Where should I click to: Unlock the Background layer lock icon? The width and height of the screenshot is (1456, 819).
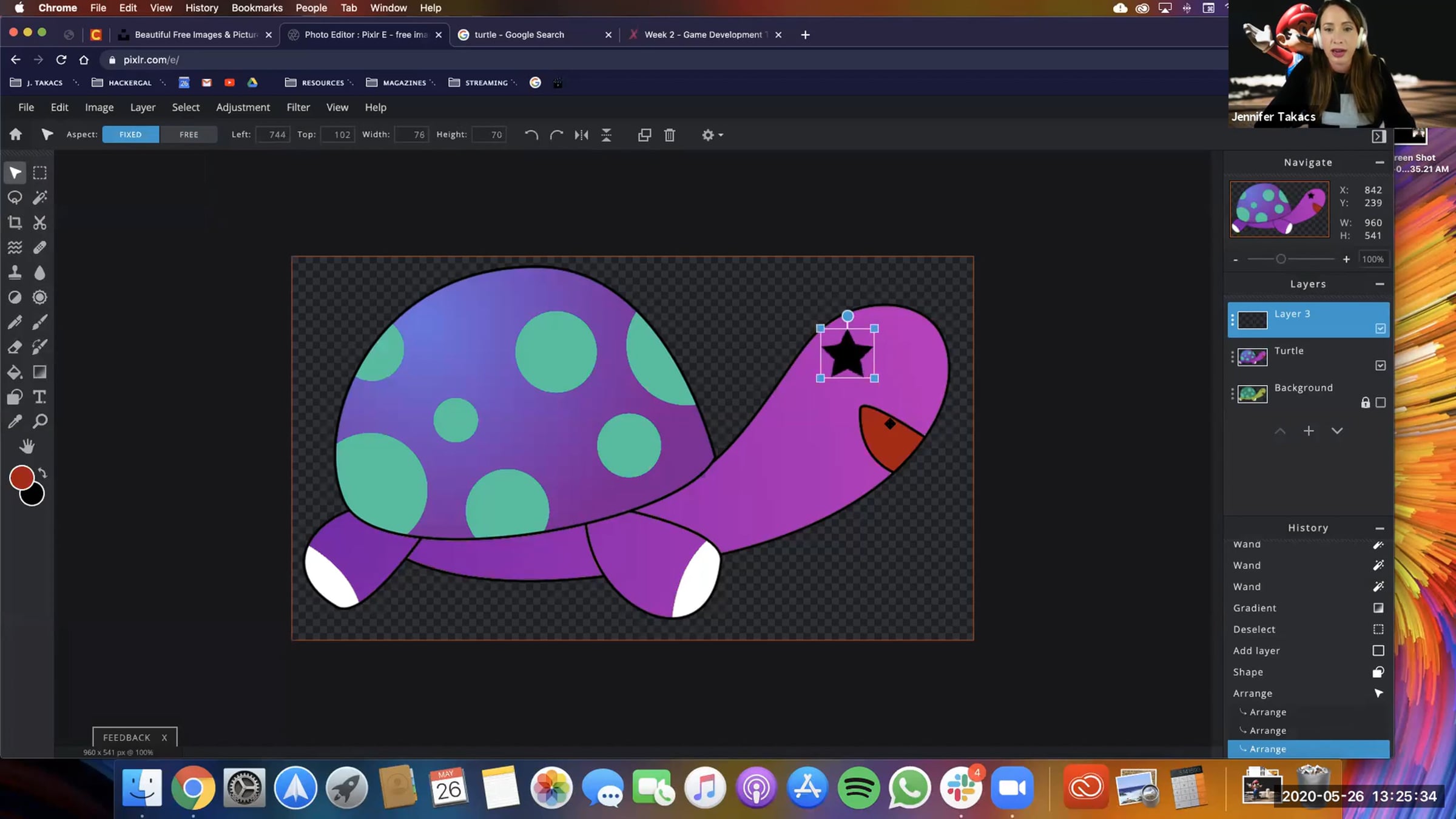1365,402
